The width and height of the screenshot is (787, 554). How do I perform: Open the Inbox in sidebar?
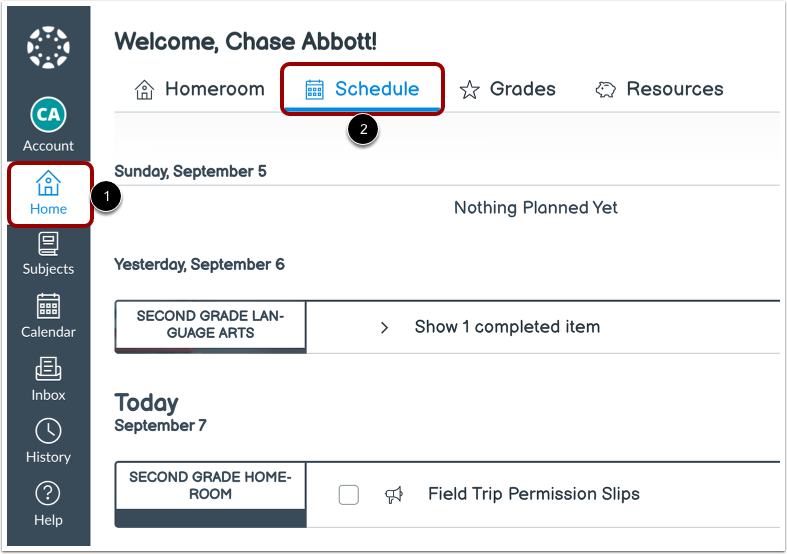pos(48,379)
